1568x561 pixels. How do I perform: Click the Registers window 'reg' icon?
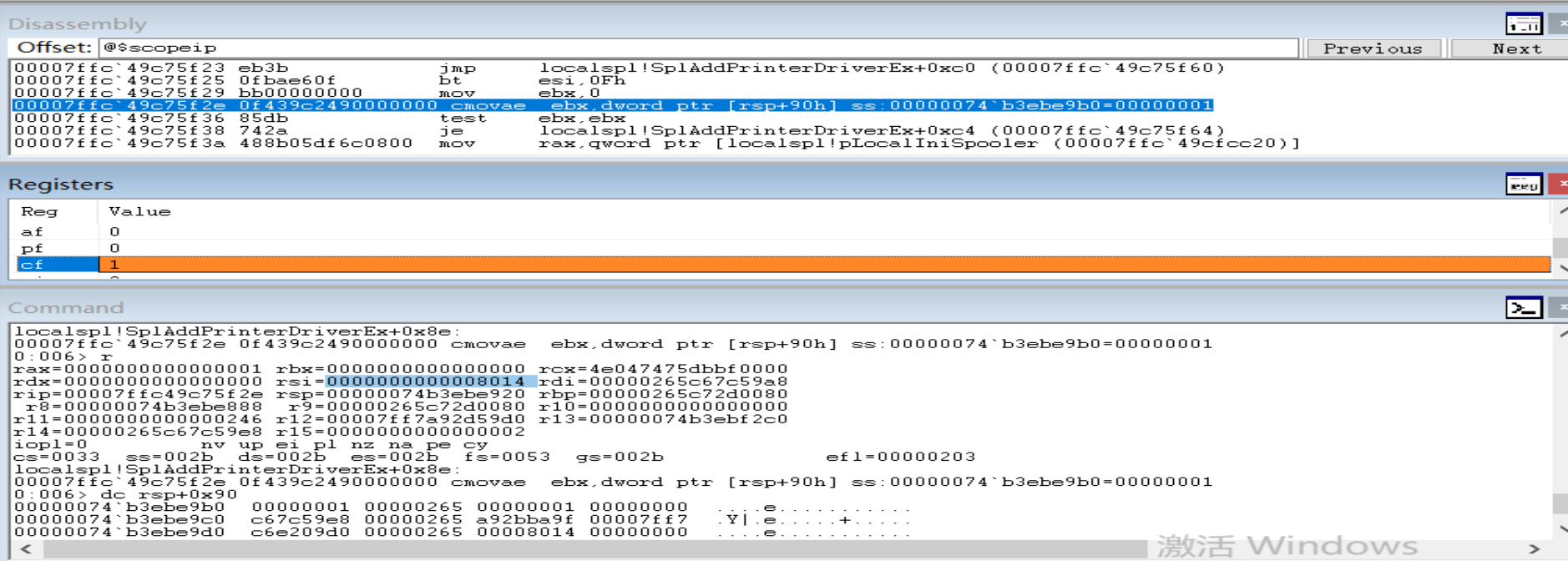1524,184
